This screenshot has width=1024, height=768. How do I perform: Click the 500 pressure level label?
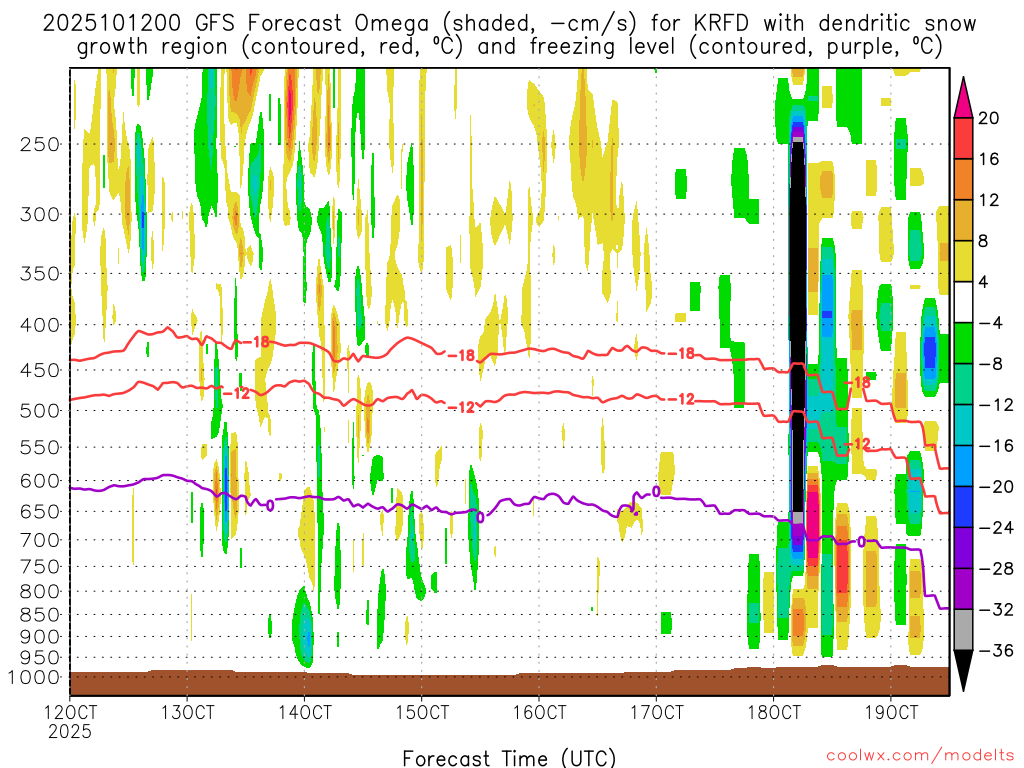[39, 410]
